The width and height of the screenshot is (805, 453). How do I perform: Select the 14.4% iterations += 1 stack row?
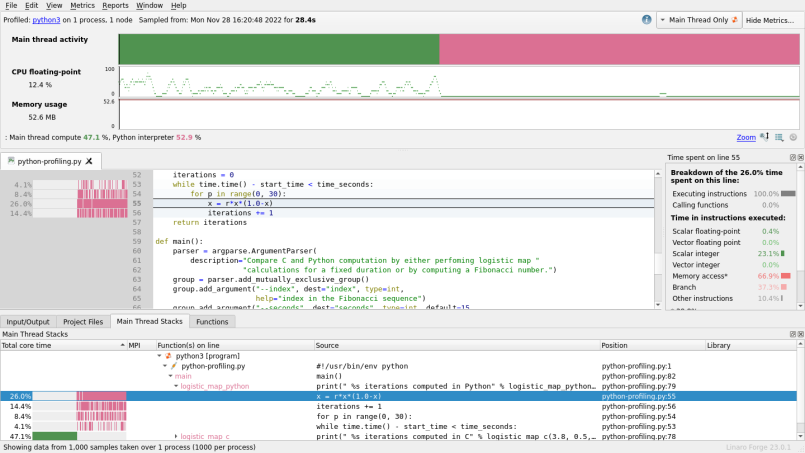tap(398, 406)
